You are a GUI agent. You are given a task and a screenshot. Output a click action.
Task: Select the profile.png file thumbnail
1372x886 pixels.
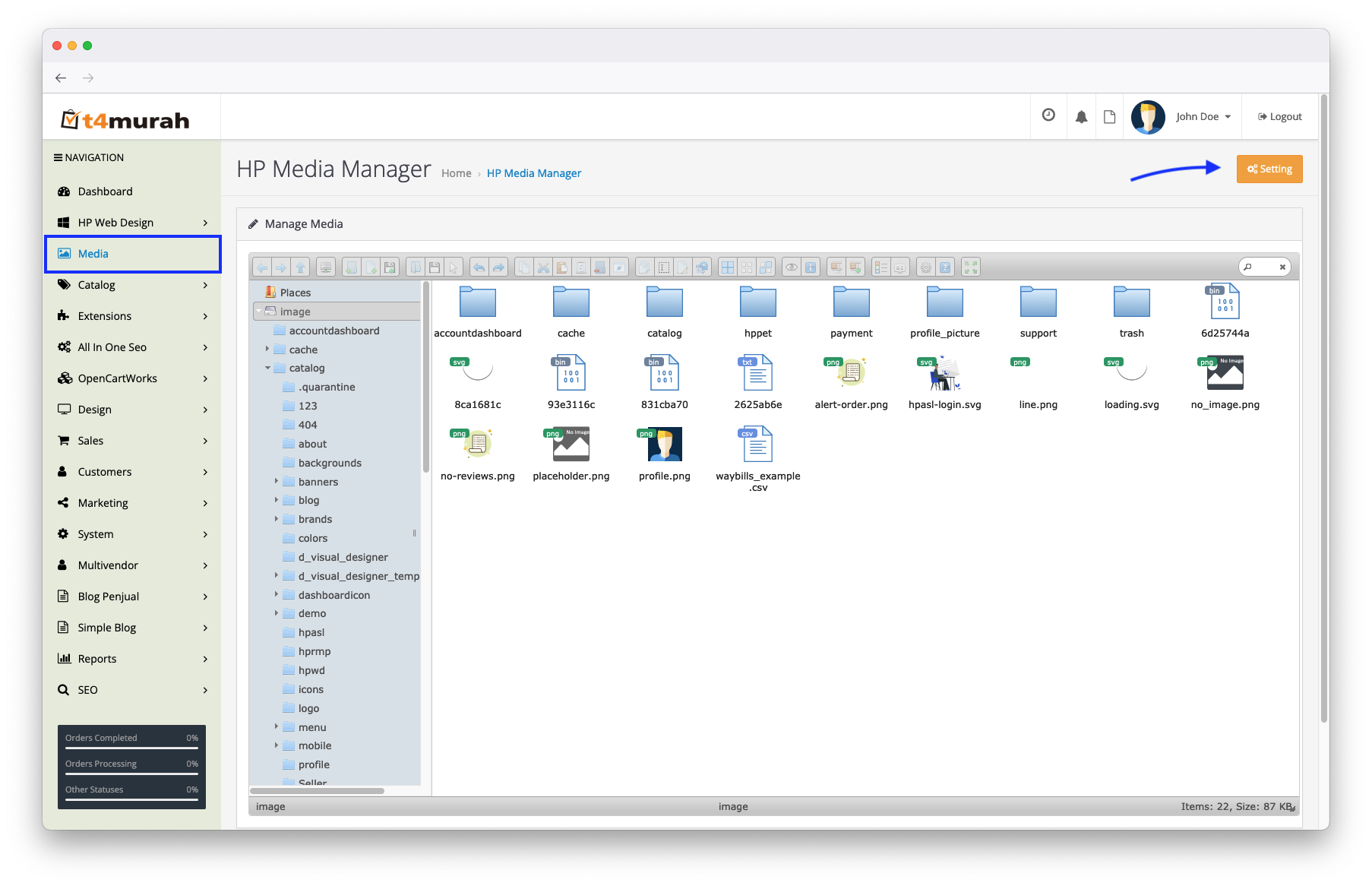[665, 445]
